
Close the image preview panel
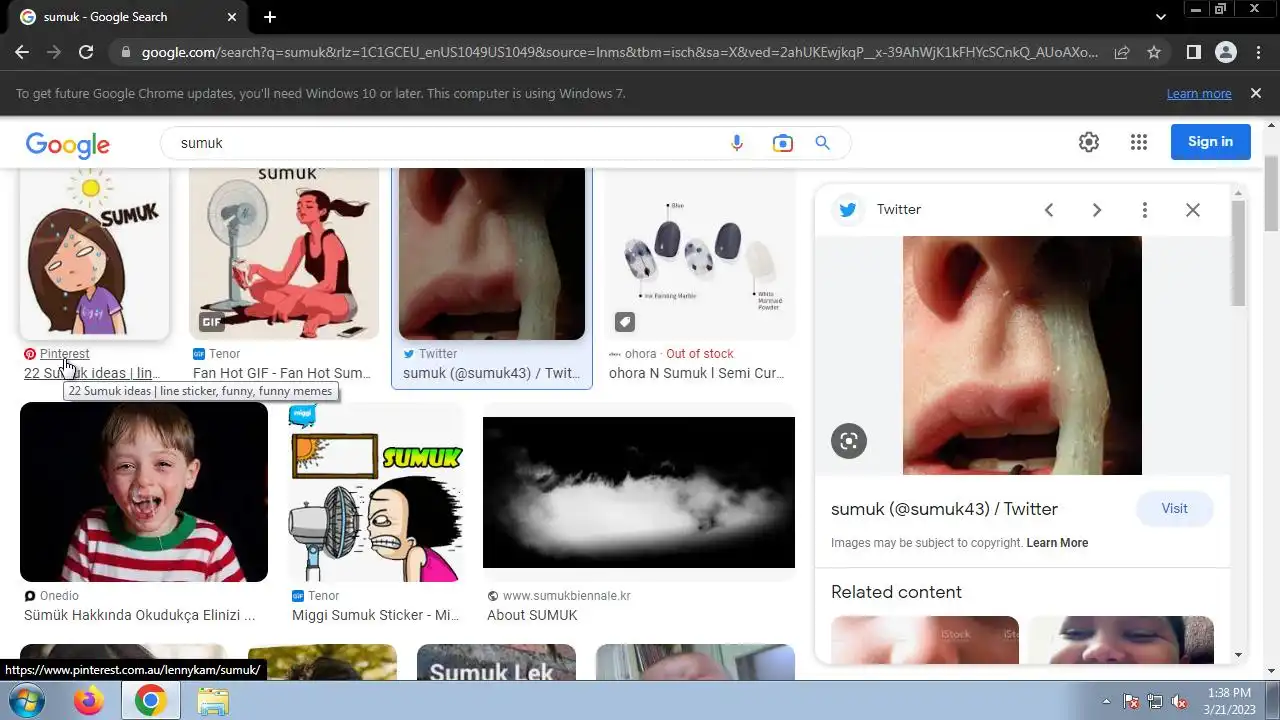click(1193, 210)
